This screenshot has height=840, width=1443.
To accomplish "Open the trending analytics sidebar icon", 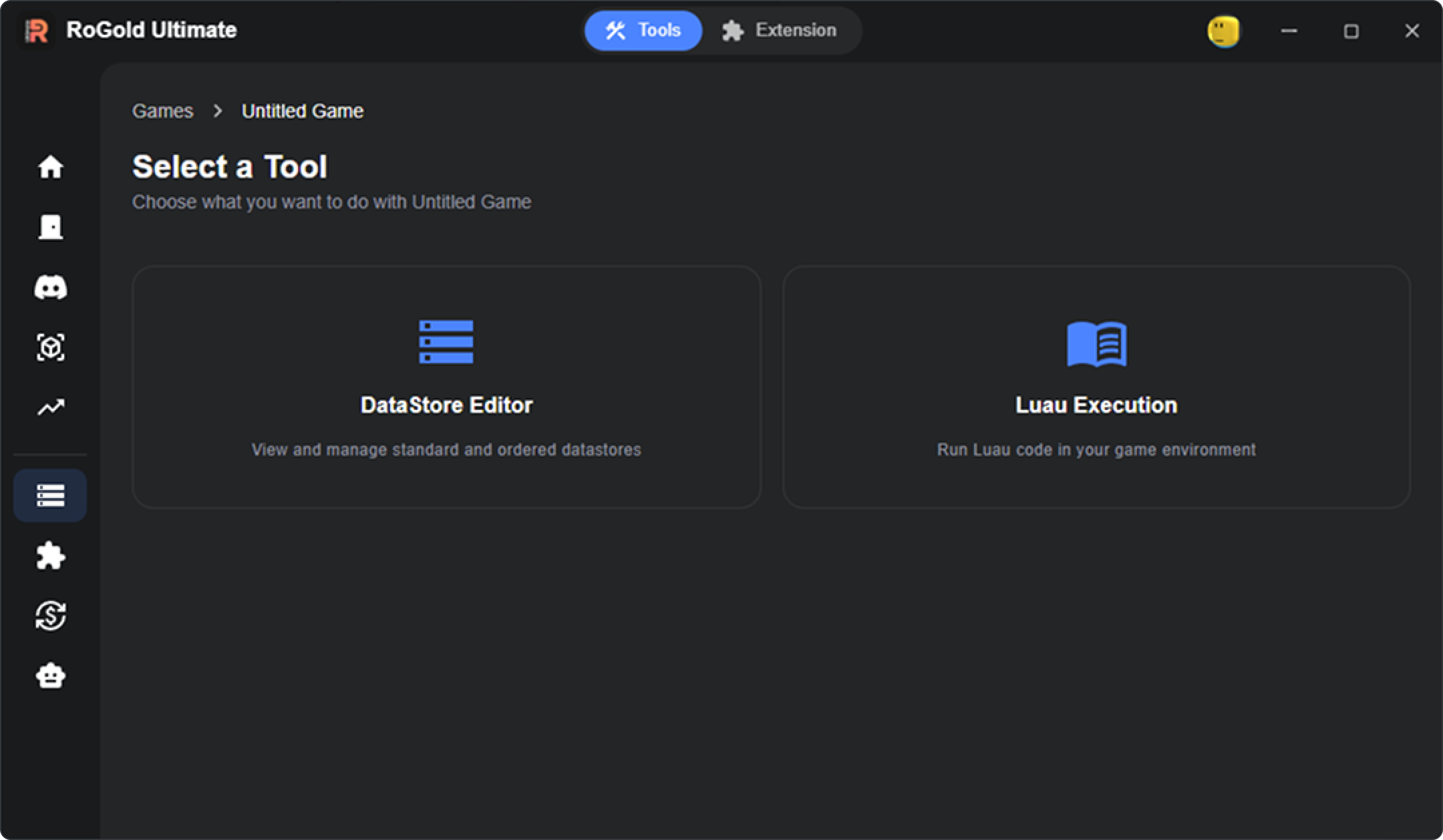I will click(51, 407).
